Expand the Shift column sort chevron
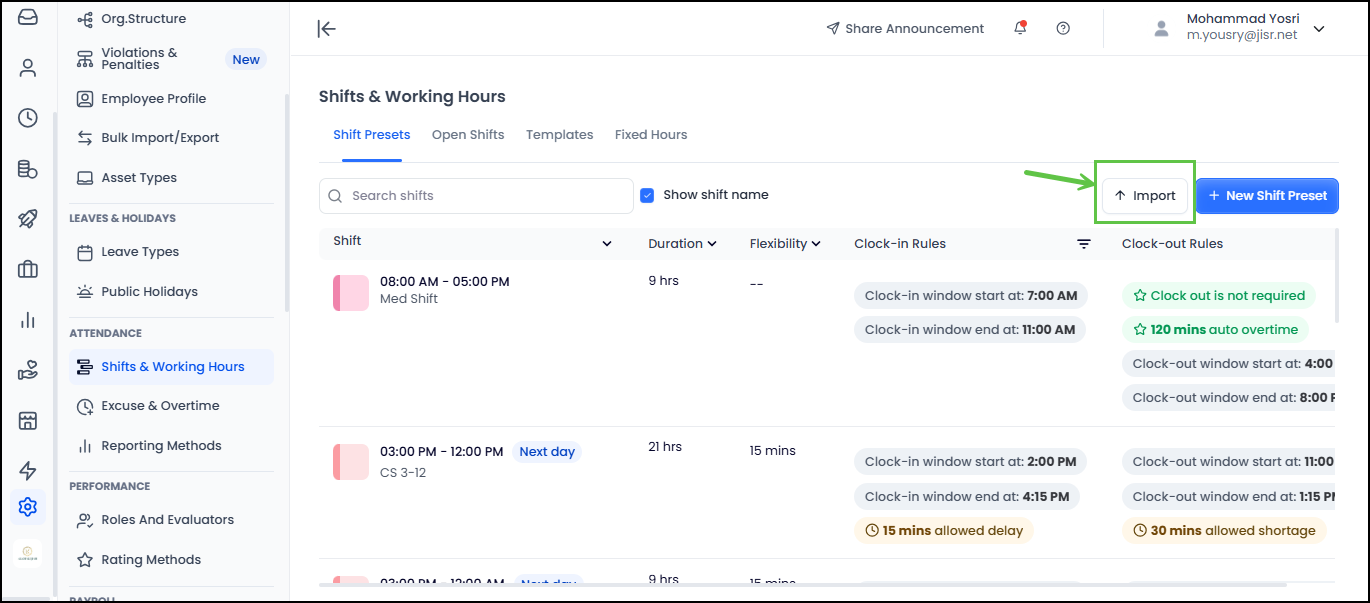 (606, 244)
